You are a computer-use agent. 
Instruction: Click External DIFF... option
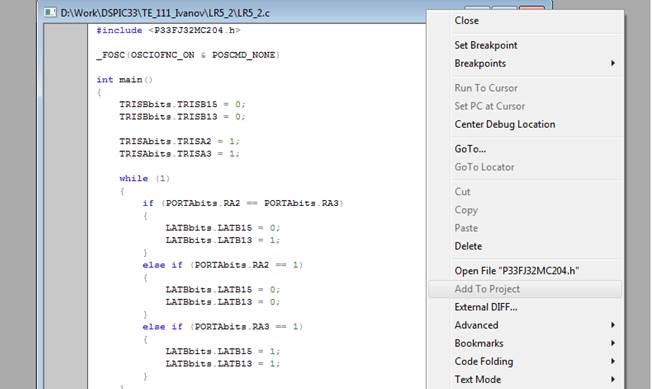(486, 307)
